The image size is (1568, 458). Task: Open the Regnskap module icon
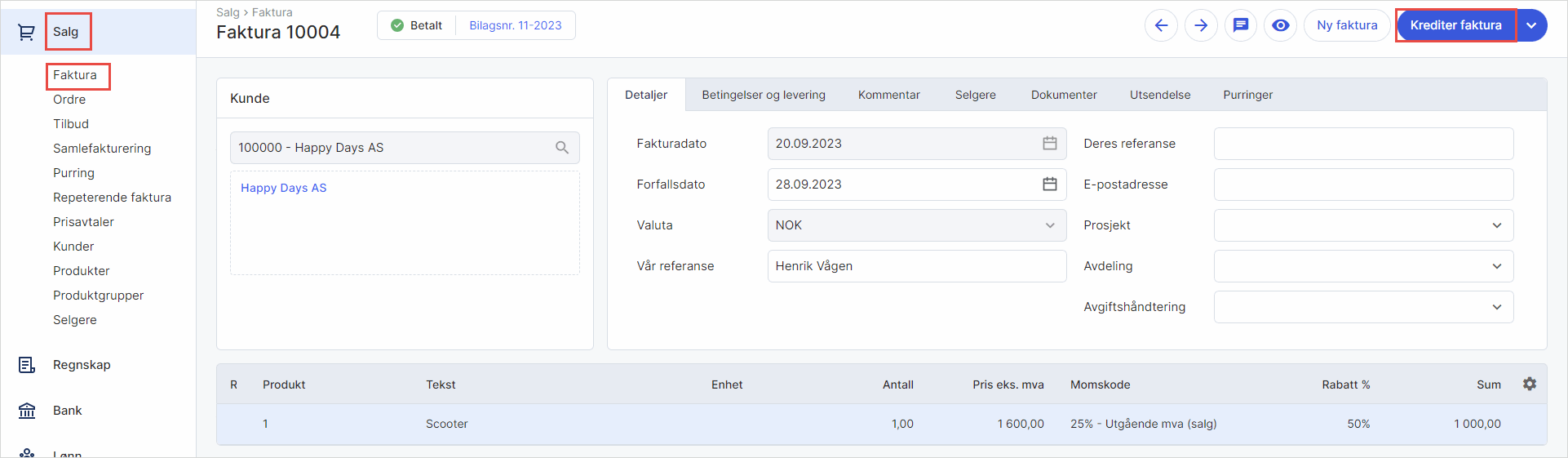(27, 365)
